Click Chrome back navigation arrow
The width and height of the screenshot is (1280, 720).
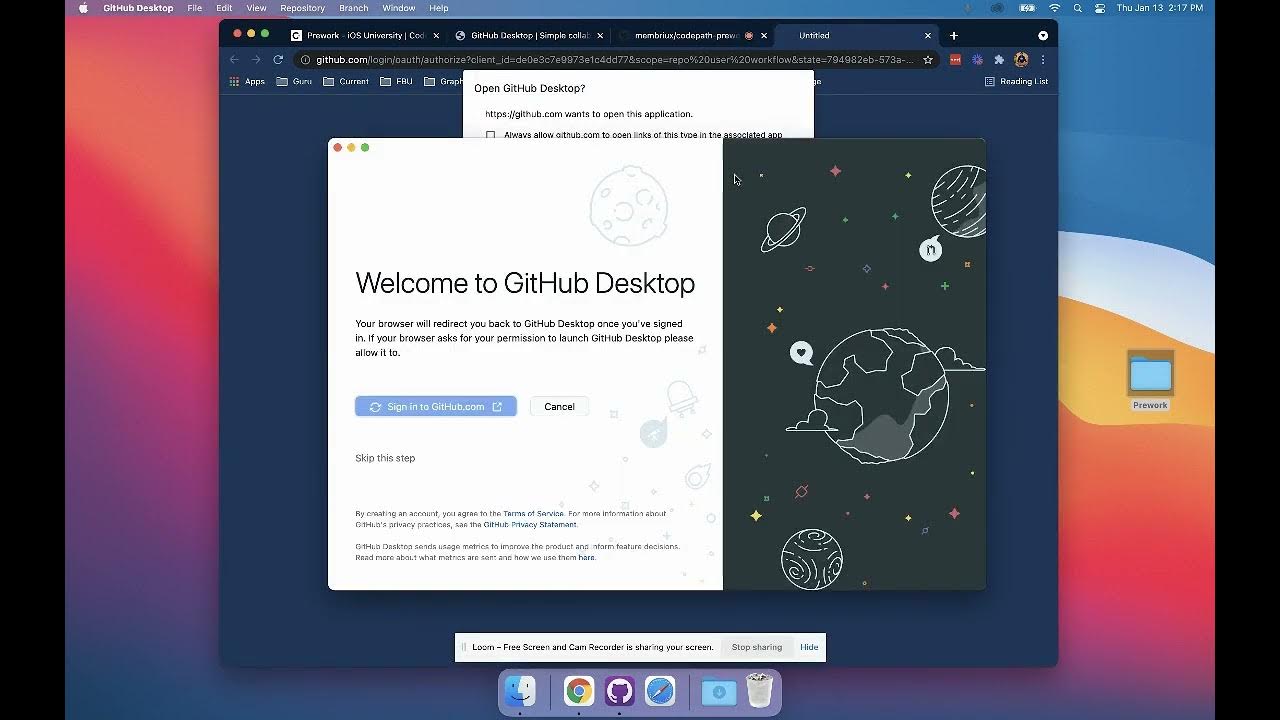(x=235, y=59)
